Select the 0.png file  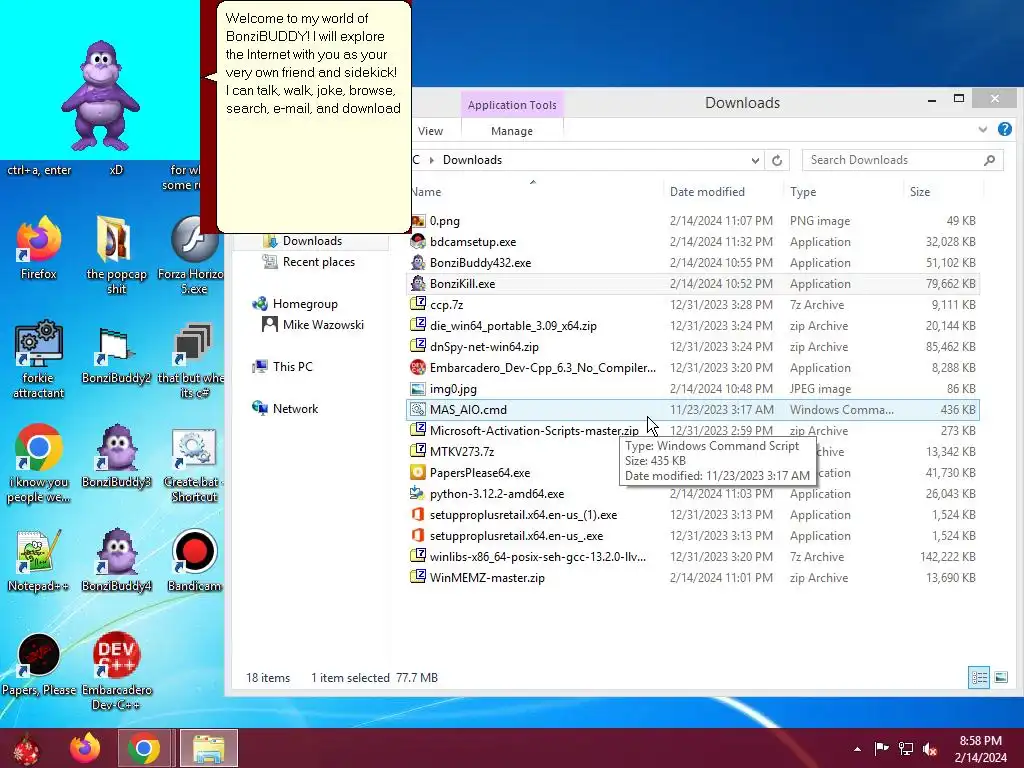pyautogui.click(x=694, y=221)
